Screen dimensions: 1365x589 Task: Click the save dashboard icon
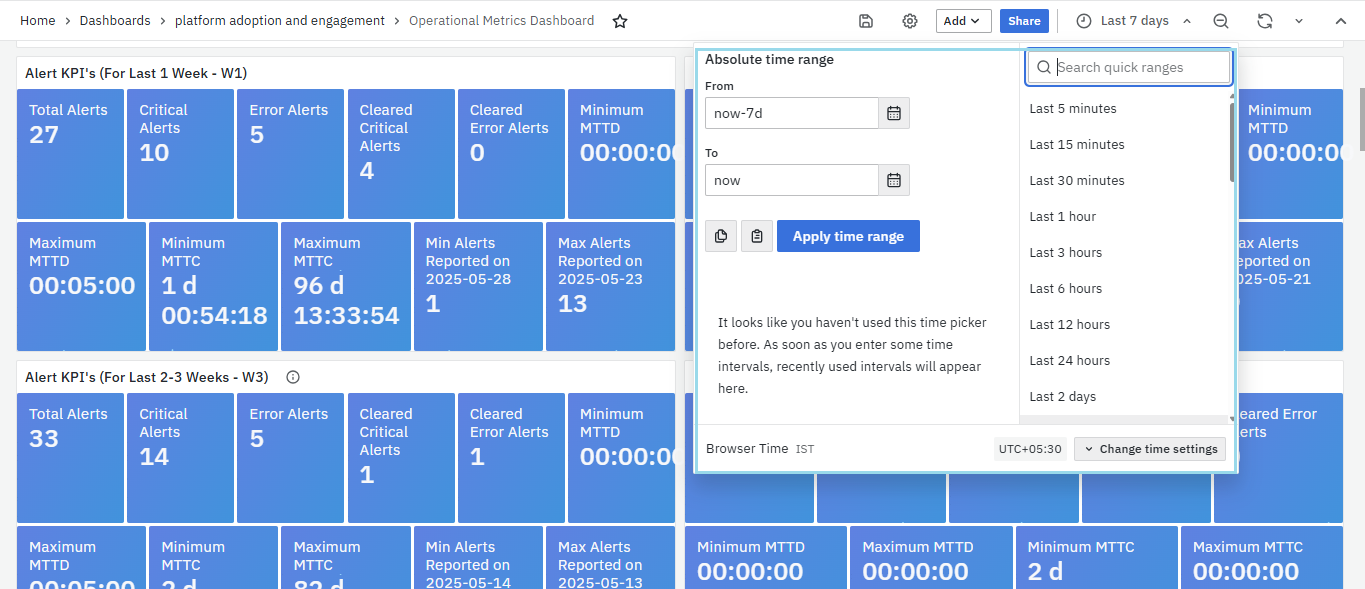[x=866, y=21]
